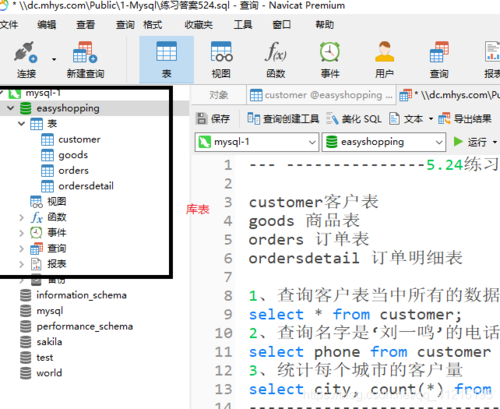500x409 pixels.
Task: Click editor line 9 select statement
Action: pyautogui.click(x=355, y=314)
